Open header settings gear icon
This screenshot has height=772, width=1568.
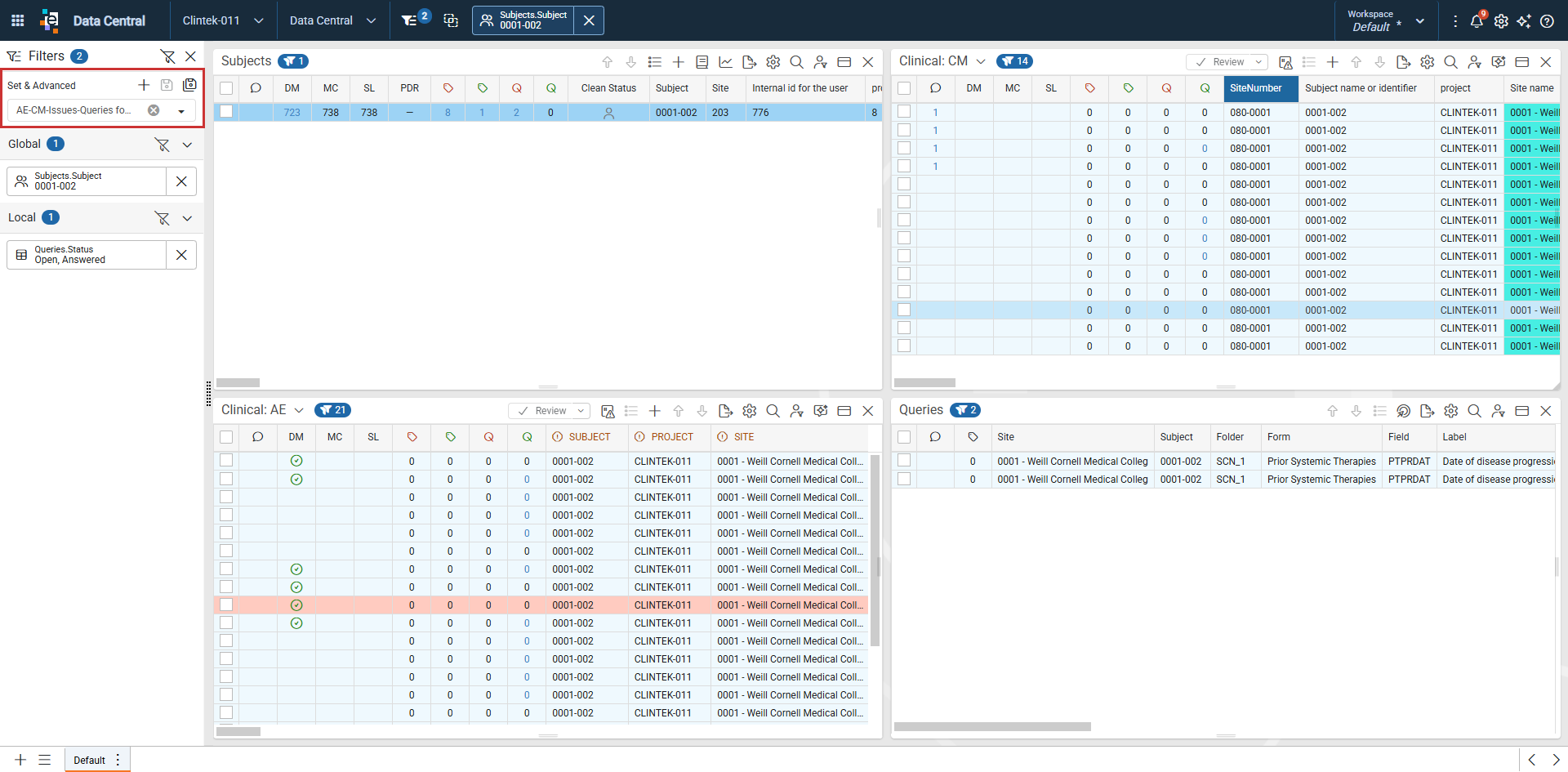pyautogui.click(x=1501, y=21)
